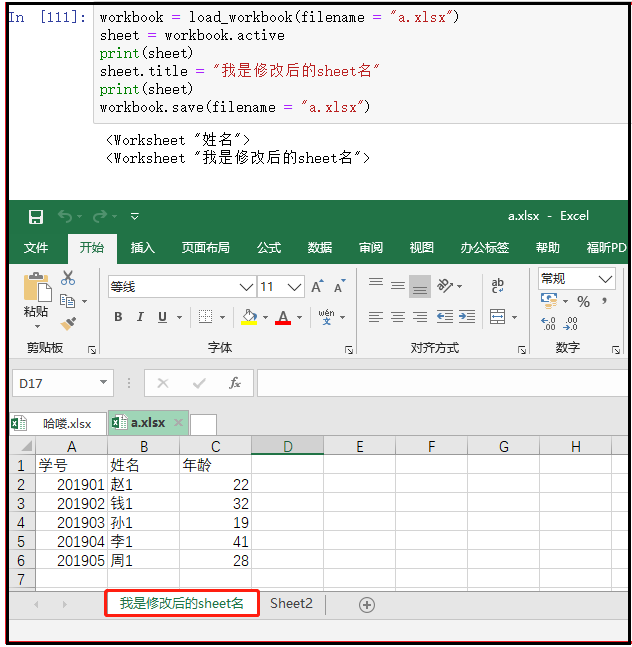Expand the font color palette arrow
The height and width of the screenshot is (647, 632).
coord(300,317)
